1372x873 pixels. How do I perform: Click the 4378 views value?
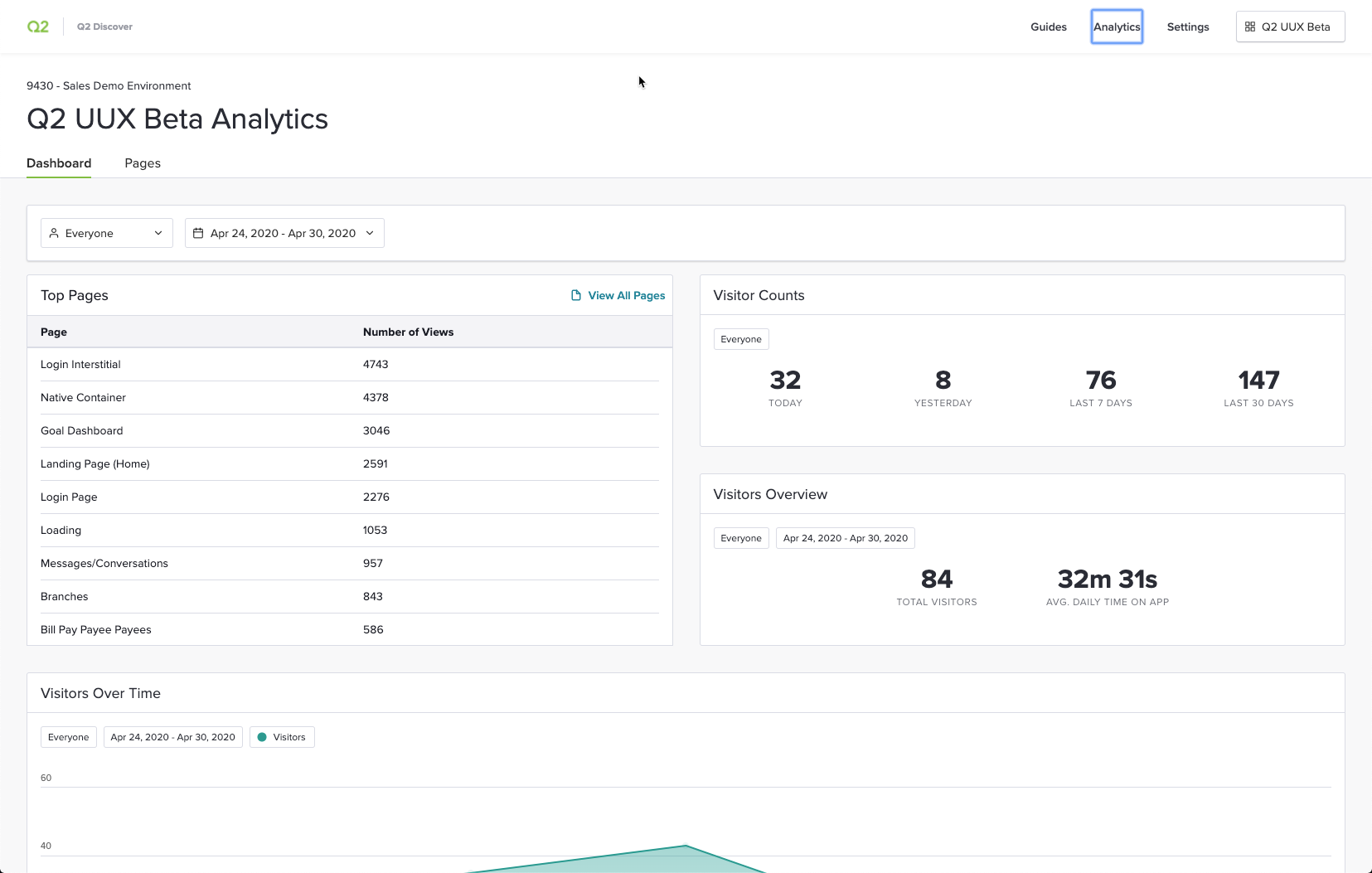376,398
